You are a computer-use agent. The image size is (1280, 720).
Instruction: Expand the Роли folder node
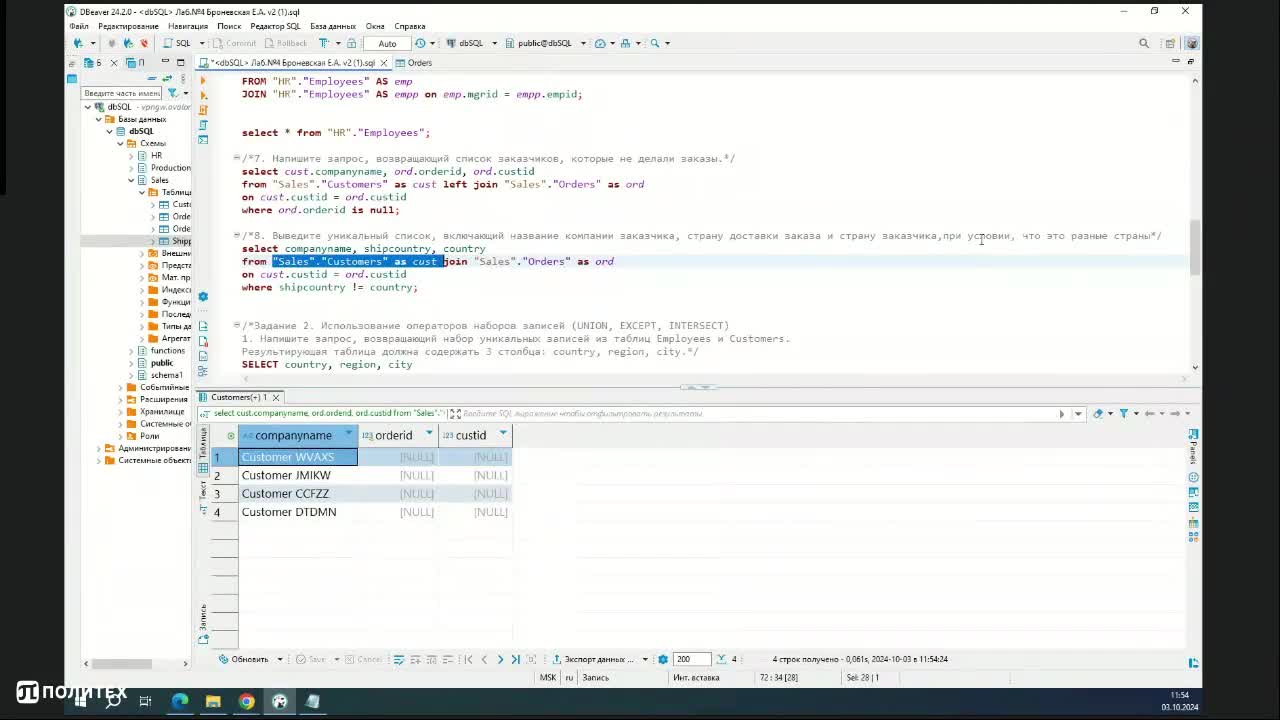coord(120,436)
